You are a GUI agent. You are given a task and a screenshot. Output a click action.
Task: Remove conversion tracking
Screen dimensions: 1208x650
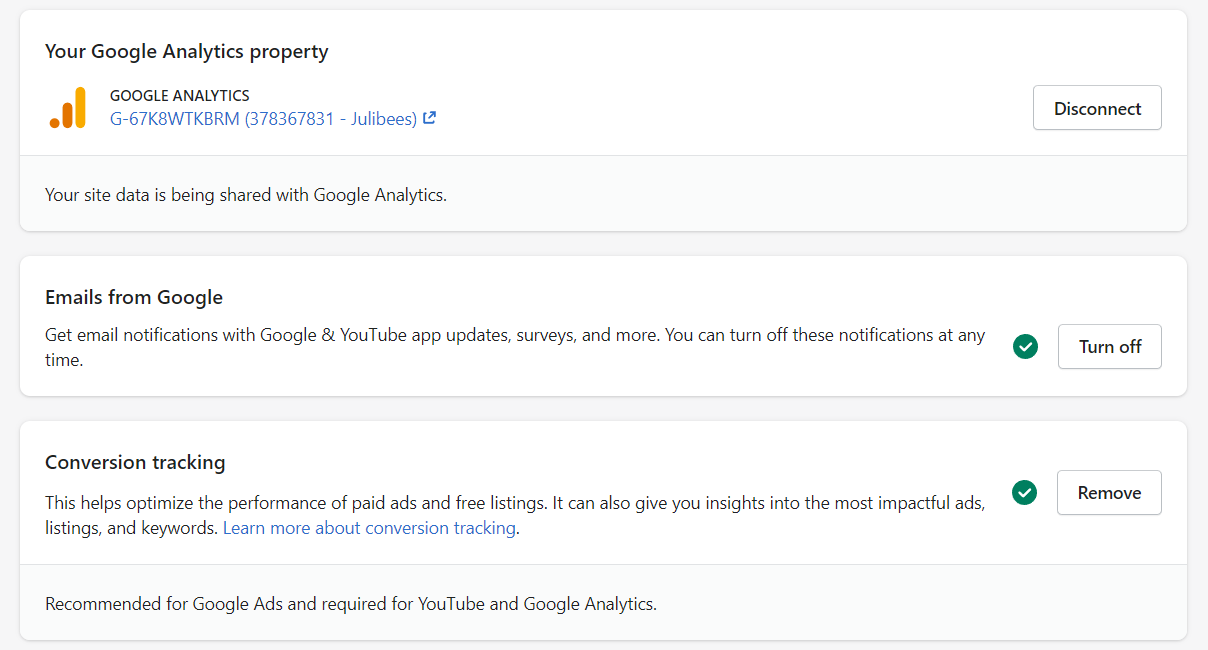[x=1108, y=492]
